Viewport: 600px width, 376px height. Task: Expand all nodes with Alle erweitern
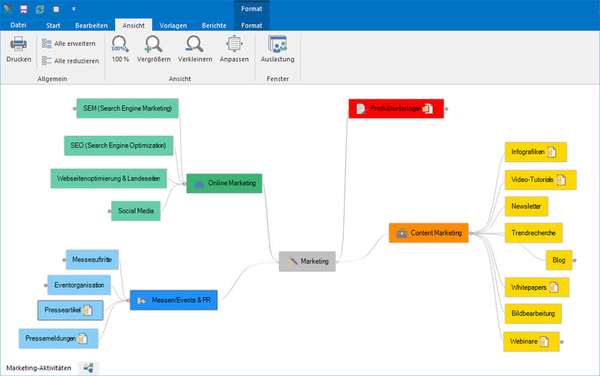pos(69,44)
